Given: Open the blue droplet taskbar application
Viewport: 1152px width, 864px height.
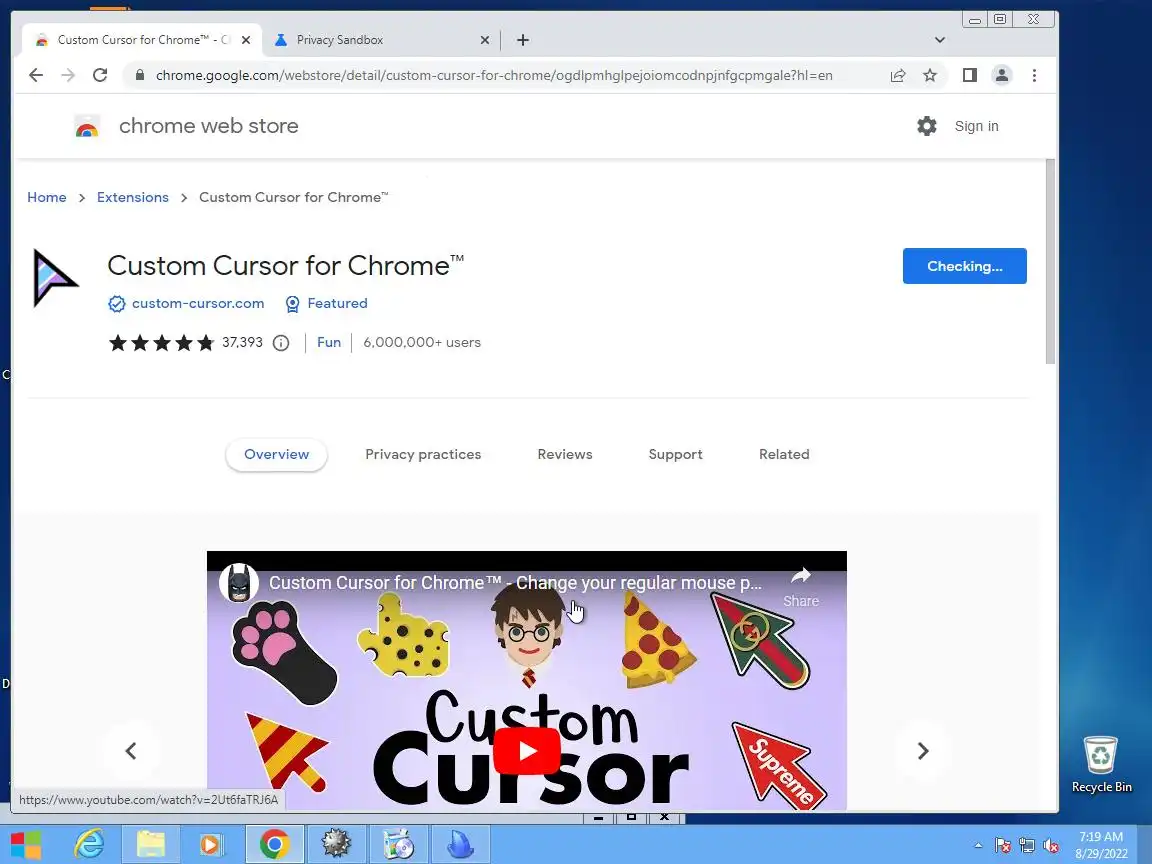Looking at the screenshot, I should (x=461, y=844).
